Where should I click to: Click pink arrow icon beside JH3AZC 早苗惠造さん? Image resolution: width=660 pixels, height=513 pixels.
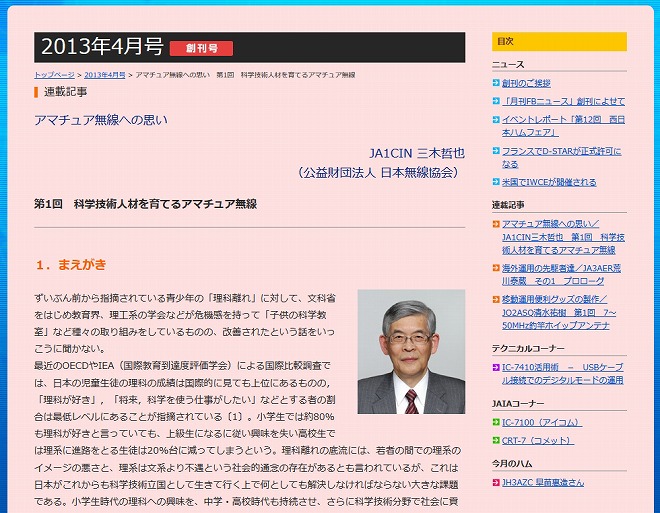point(496,482)
